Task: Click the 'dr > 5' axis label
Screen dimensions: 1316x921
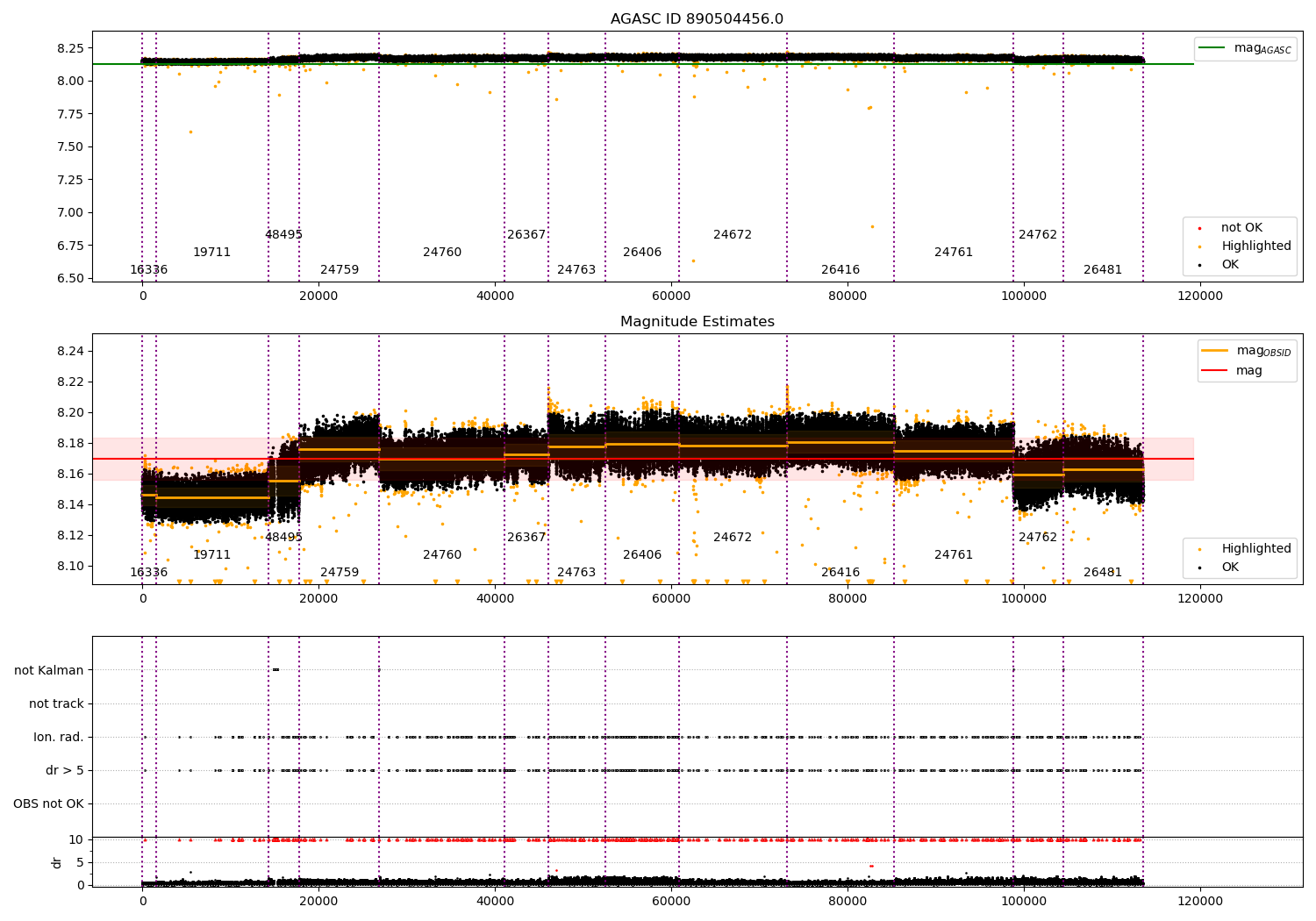Action: [65, 770]
